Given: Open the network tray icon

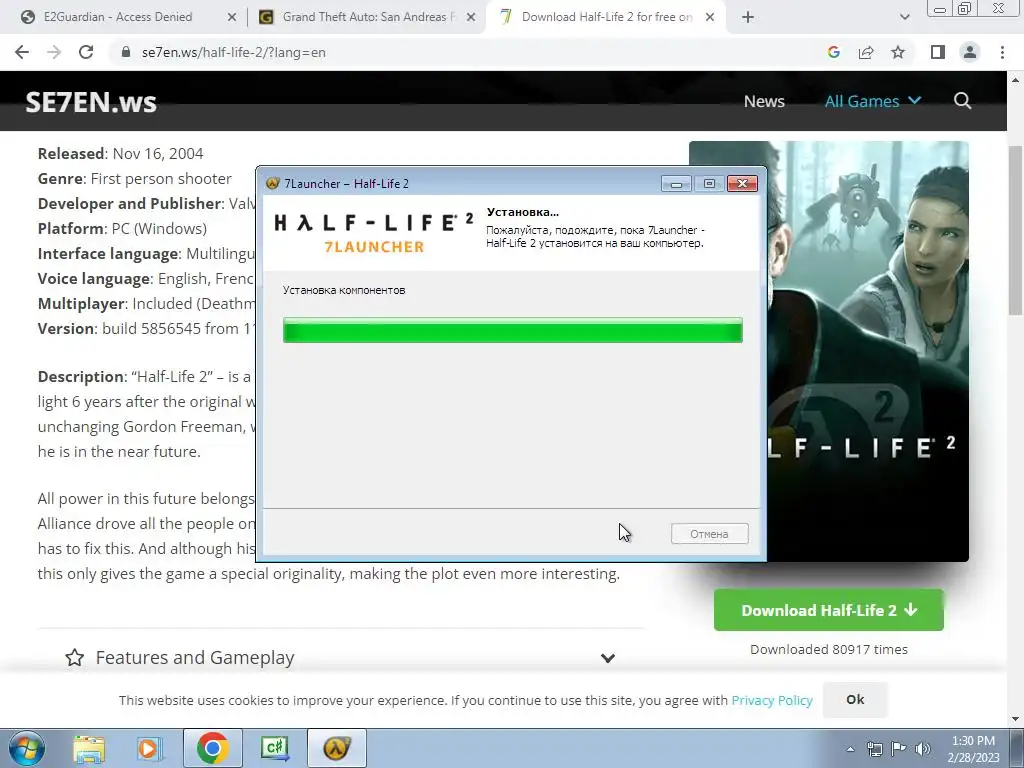Looking at the screenshot, I should click(874, 749).
